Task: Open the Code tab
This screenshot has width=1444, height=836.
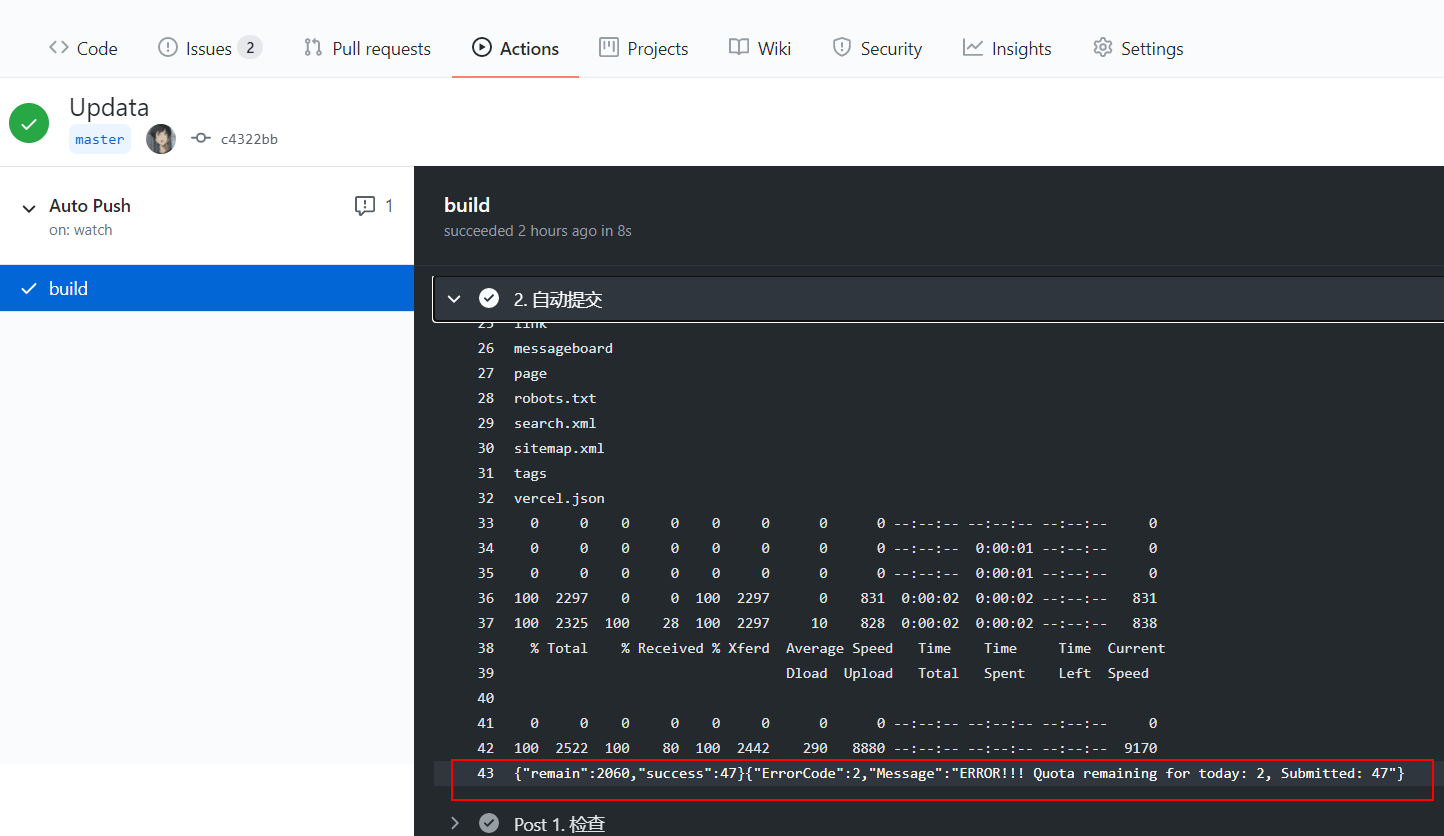Action: point(83,48)
